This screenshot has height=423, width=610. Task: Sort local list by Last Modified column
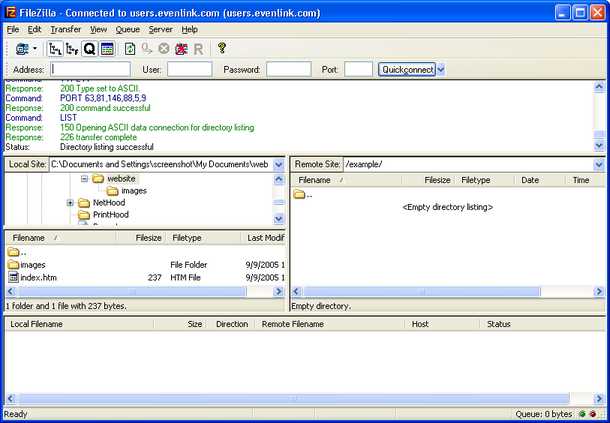(x=264, y=238)
